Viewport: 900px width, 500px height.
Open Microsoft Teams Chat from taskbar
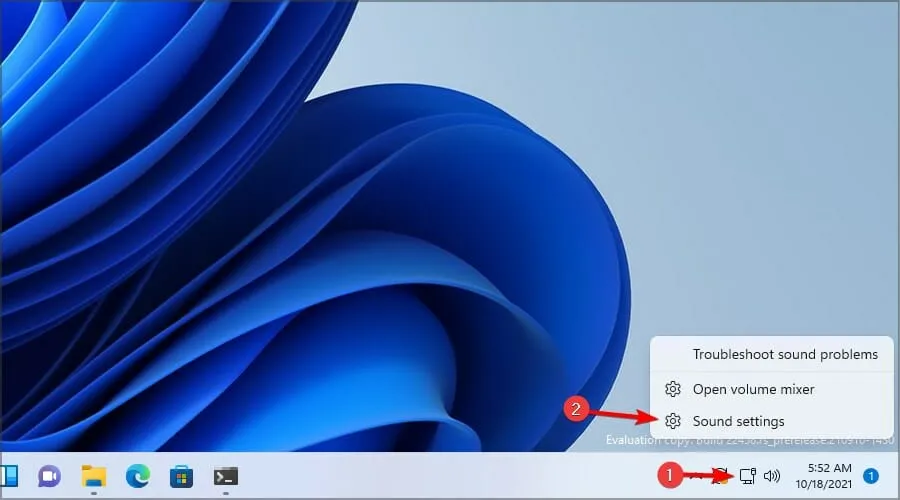coord(49,476)
